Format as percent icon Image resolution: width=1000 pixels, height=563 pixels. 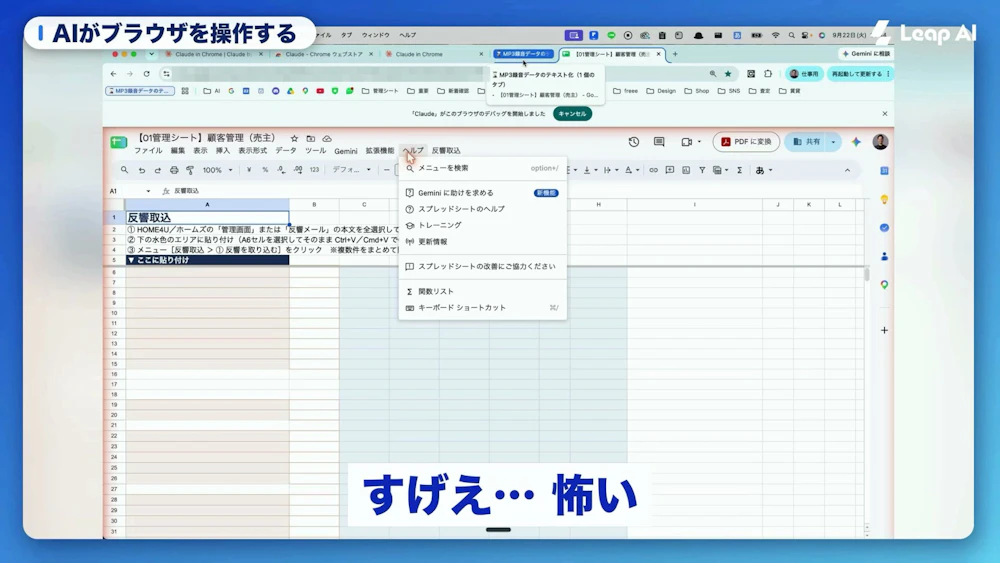(x=265, y=170)
